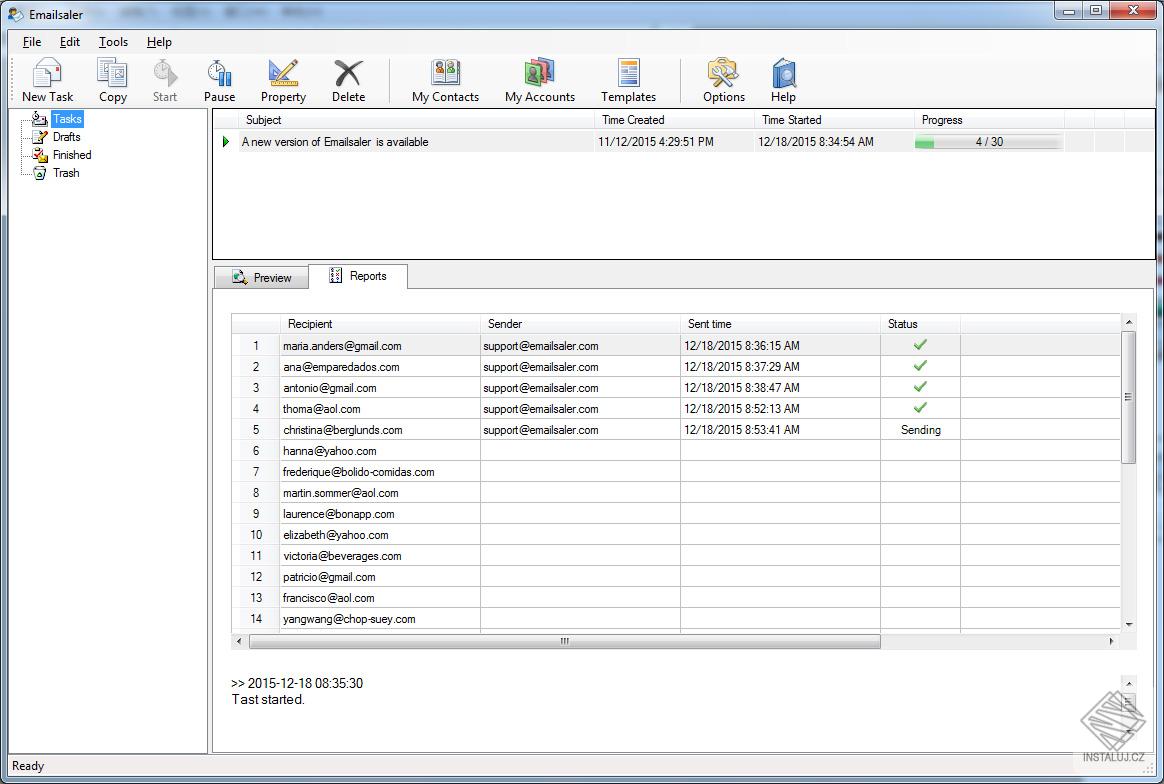Viewport: 1164px width, 784px height.
Task: Click the Status column header
Action: (x=921, y=324)
